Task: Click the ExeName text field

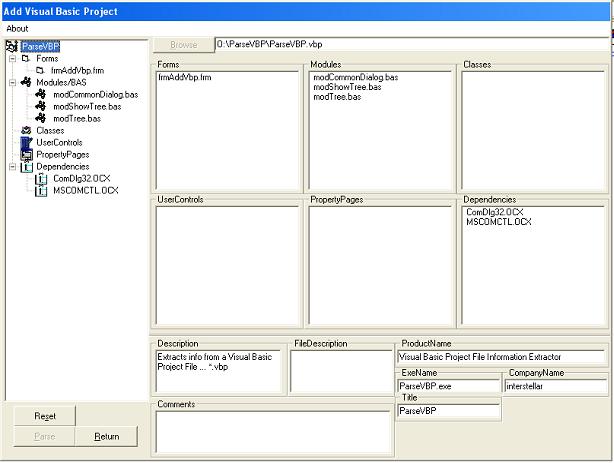Action: coord(447,385)
